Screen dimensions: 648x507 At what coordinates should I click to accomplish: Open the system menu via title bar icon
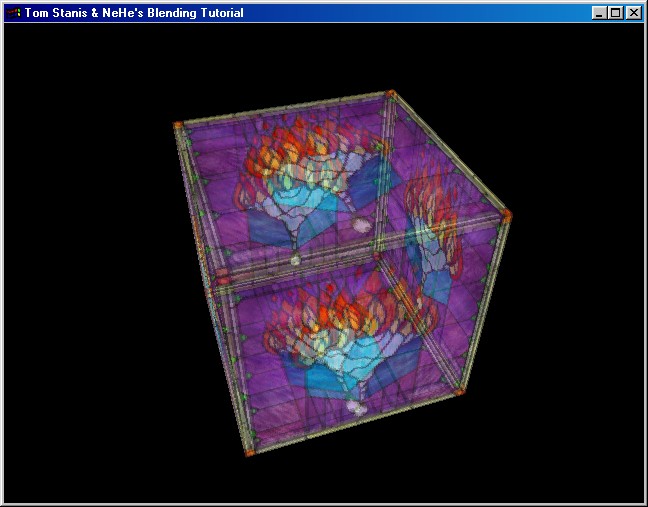pyautogui.click(x=14, y=13)
